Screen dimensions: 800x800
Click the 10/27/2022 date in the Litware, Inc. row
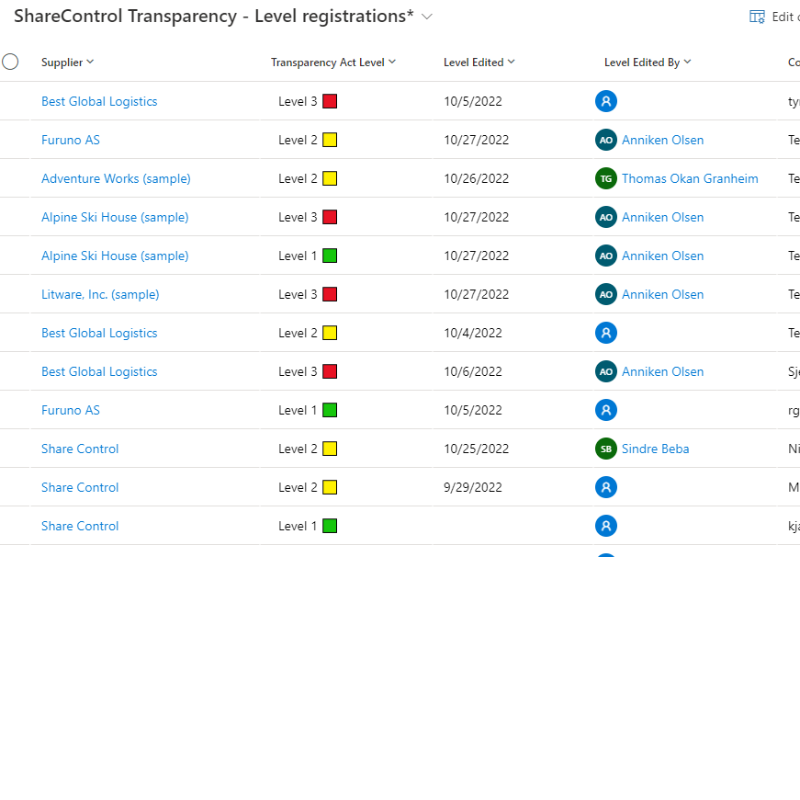pos(476,294)
